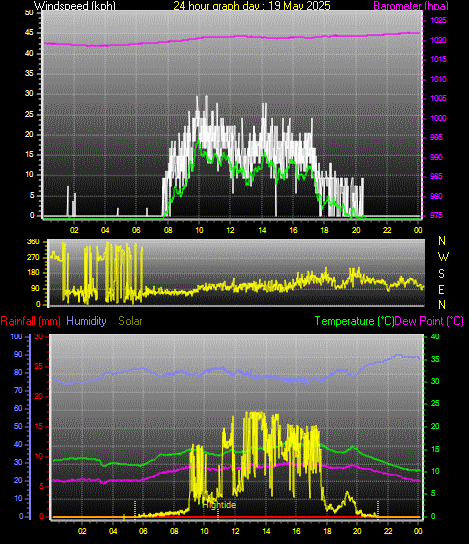
Task: Select the Rainfall (mm) legend label
Action: pyautogui.click(x=31, y=321)
